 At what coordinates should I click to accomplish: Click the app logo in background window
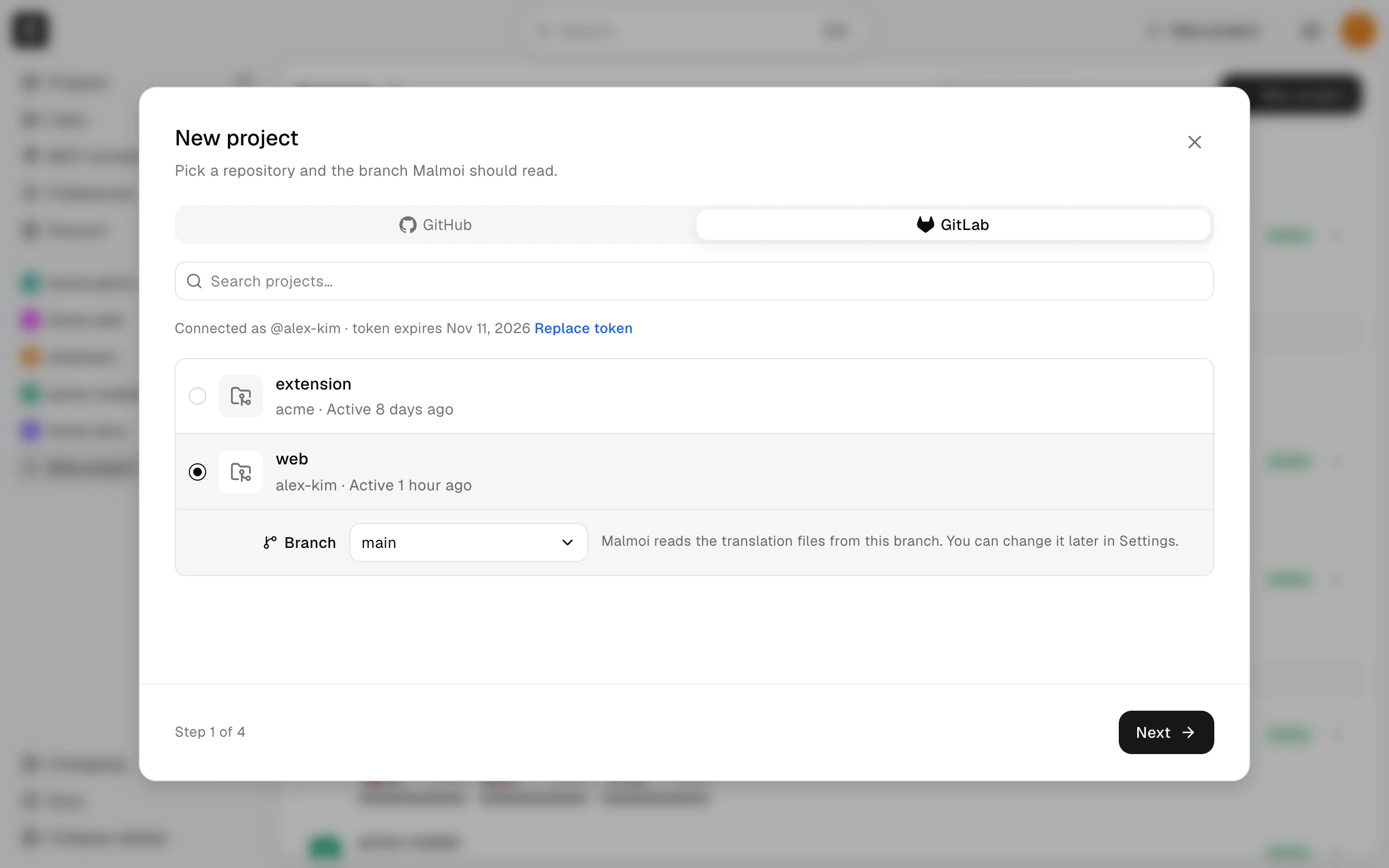[x=30, y=30]
